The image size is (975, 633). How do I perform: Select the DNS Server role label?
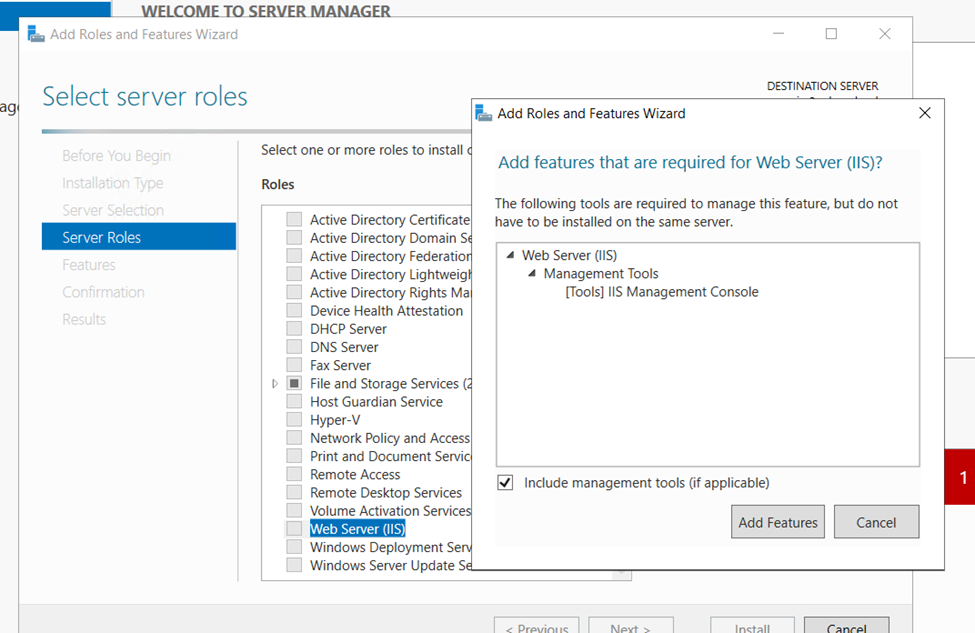(344, 347)
